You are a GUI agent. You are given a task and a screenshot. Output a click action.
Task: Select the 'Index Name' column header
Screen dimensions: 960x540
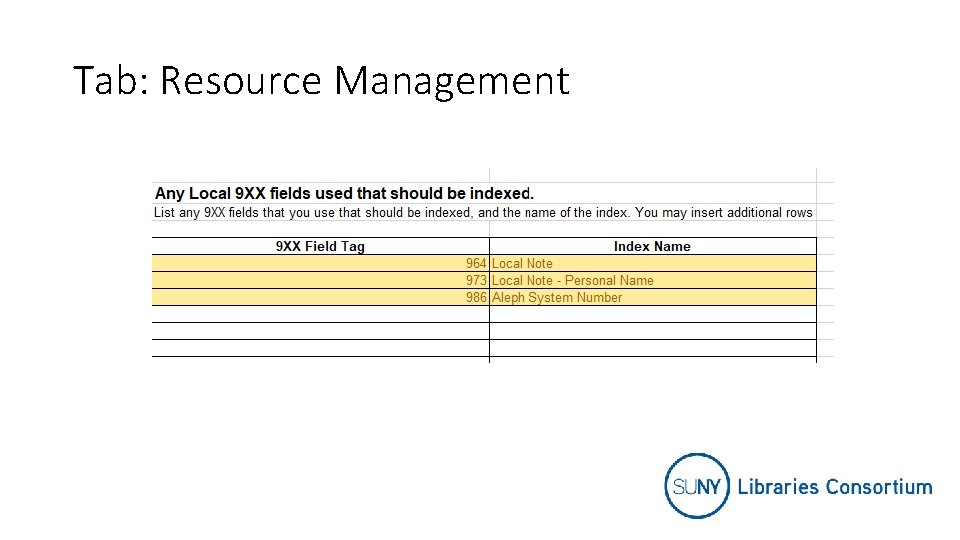coord(653,246)
